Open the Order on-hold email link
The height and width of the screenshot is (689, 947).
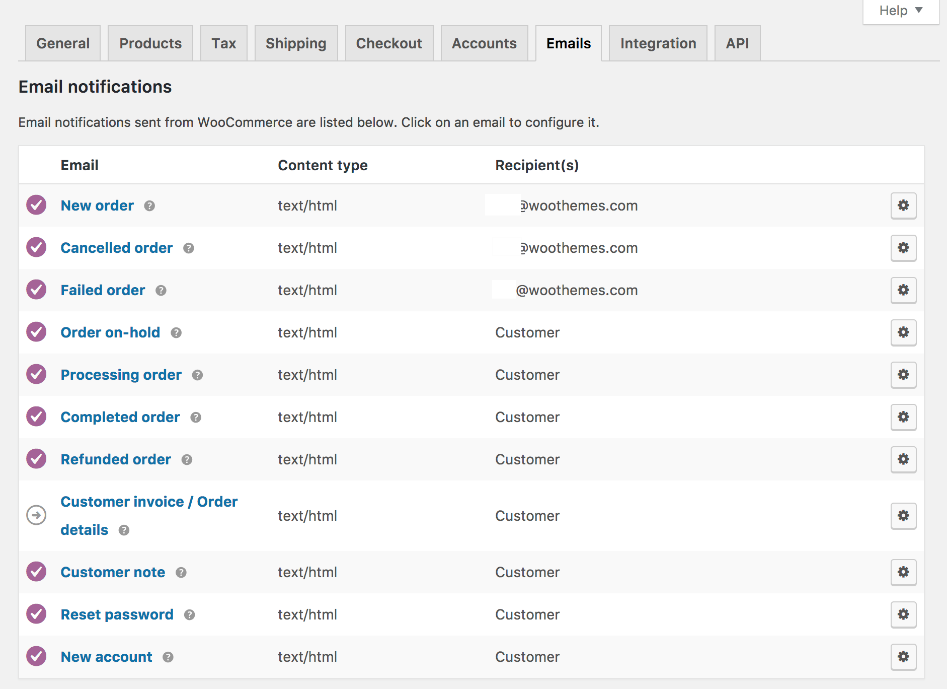tap(110, 332)
